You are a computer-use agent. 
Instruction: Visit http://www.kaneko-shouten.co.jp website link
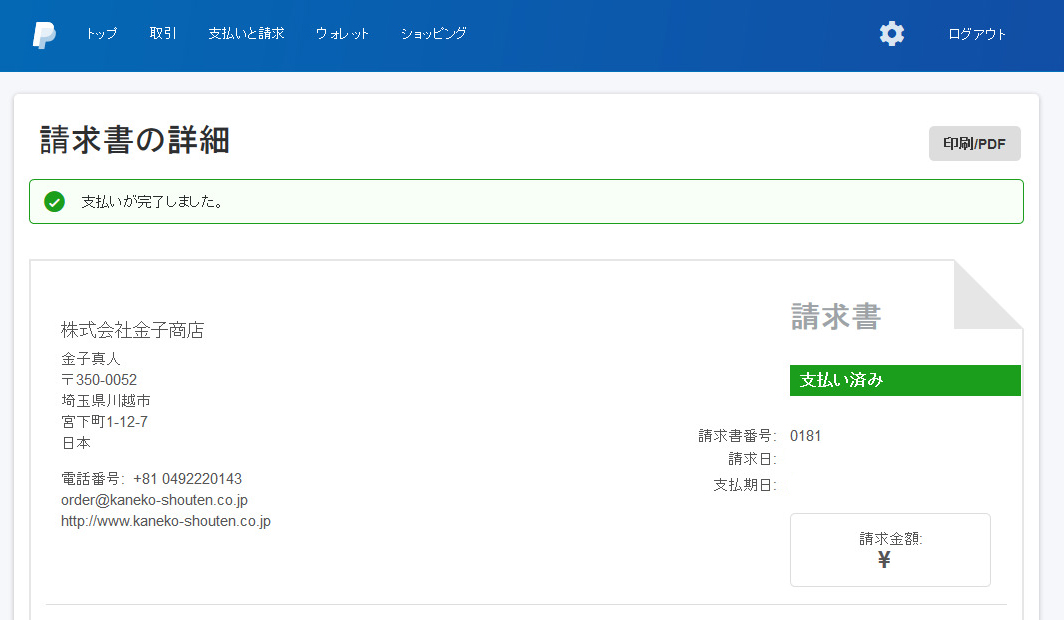pos(167,521)
